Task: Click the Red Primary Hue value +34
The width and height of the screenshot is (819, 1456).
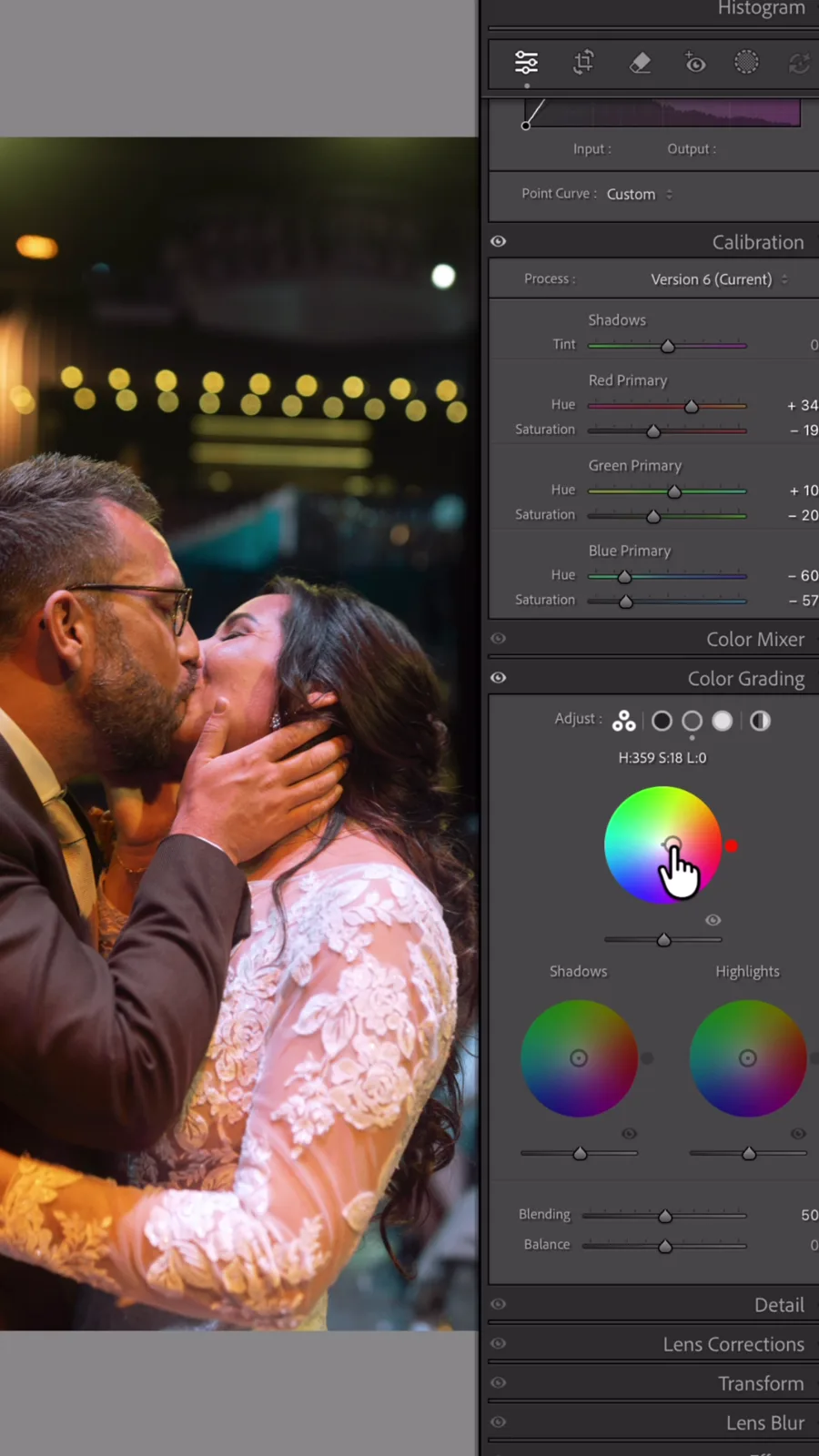Action: (803, 405)
